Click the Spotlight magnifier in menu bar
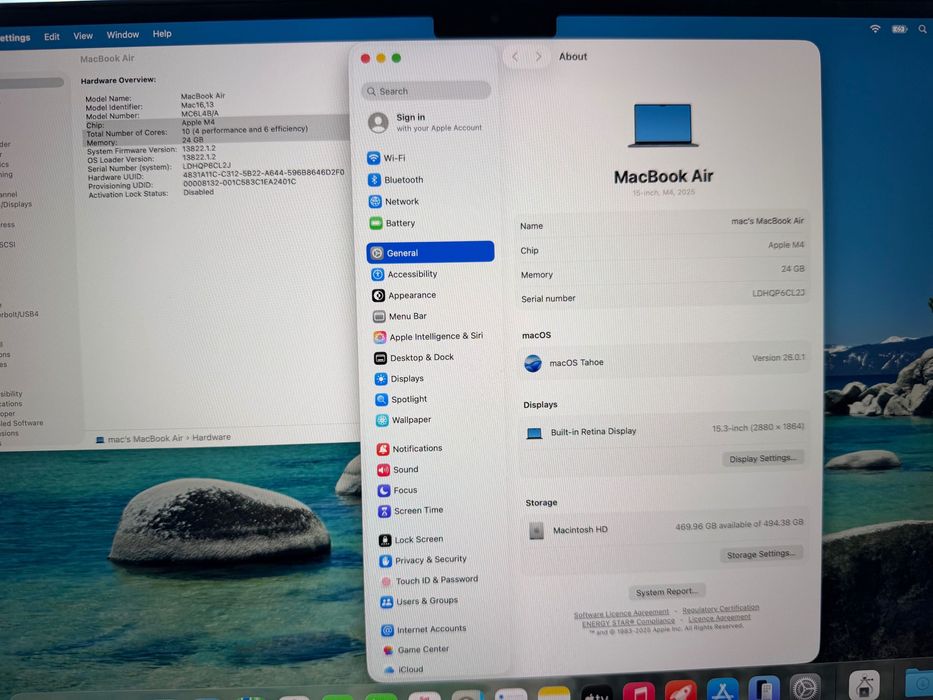The height and width of the screenshot is (700, 933). (923, 29)
